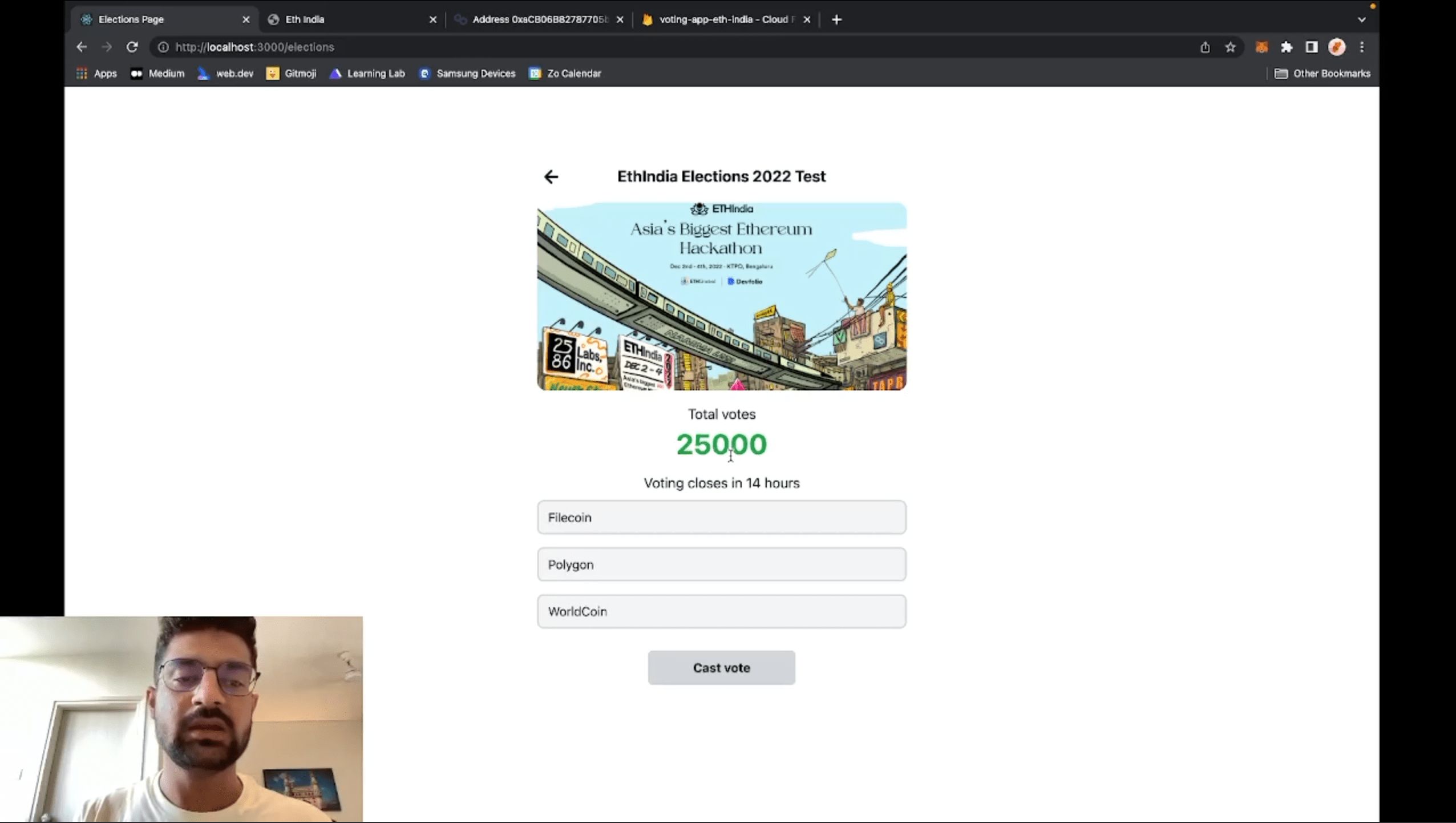Click the EthIndia Elections 2022 Test heading
Screen dimensions: 1456x823
[722, 176]
